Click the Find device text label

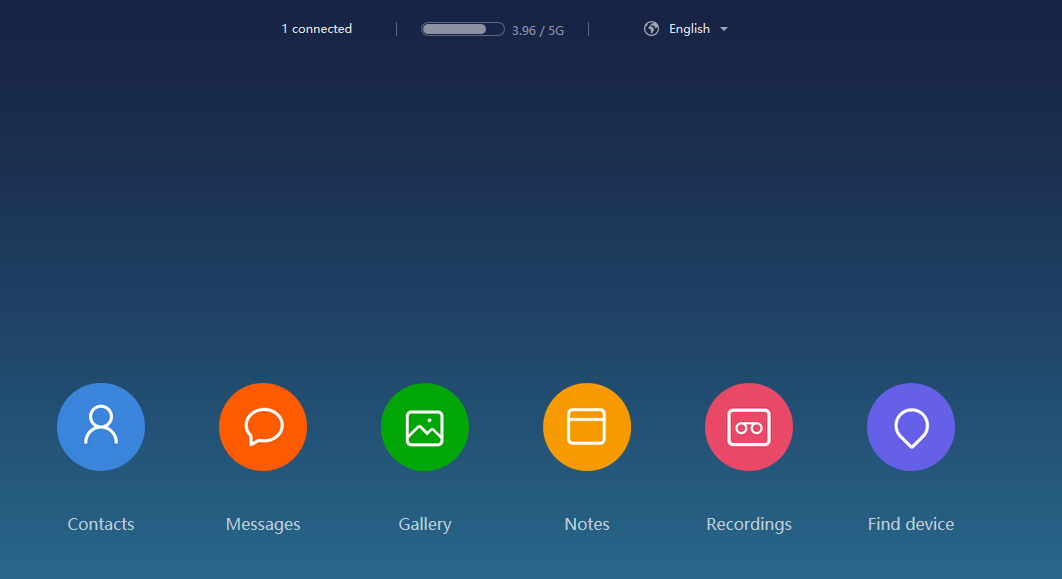tap(911, 524)
